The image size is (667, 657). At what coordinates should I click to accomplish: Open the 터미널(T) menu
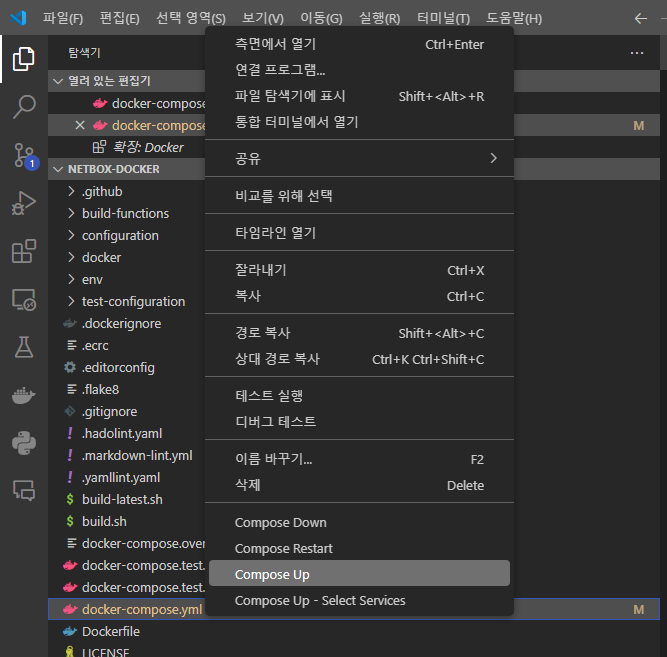coord(443,18)
